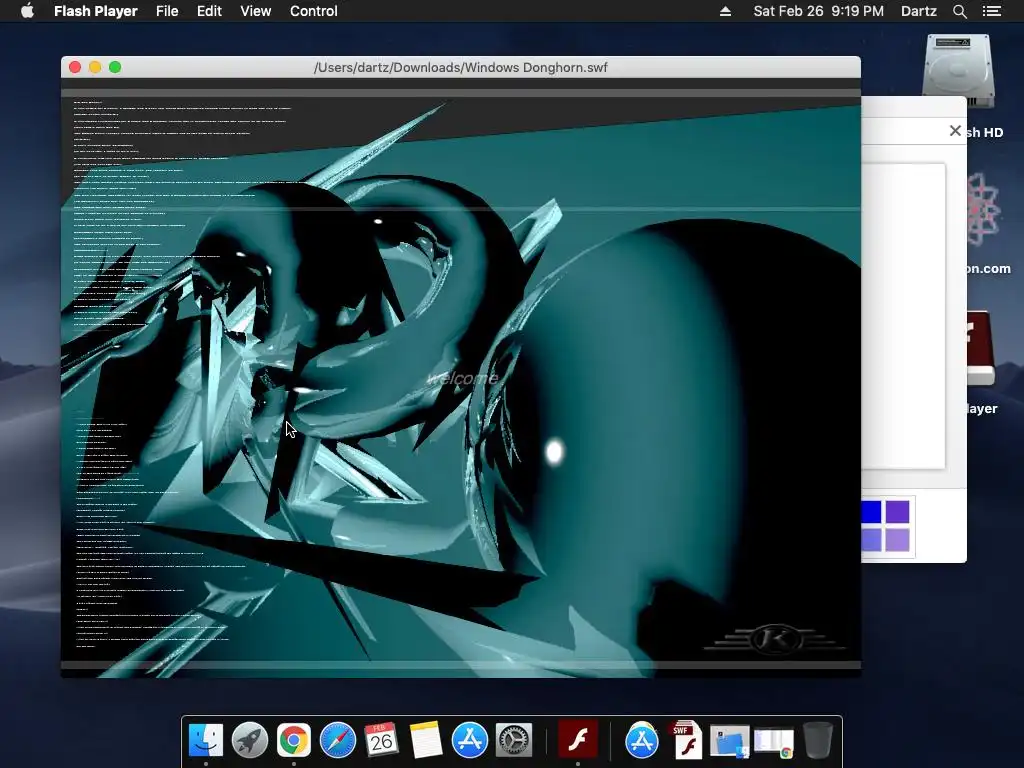Zoom the Flash Player window green button

click(x=115, y=67)
